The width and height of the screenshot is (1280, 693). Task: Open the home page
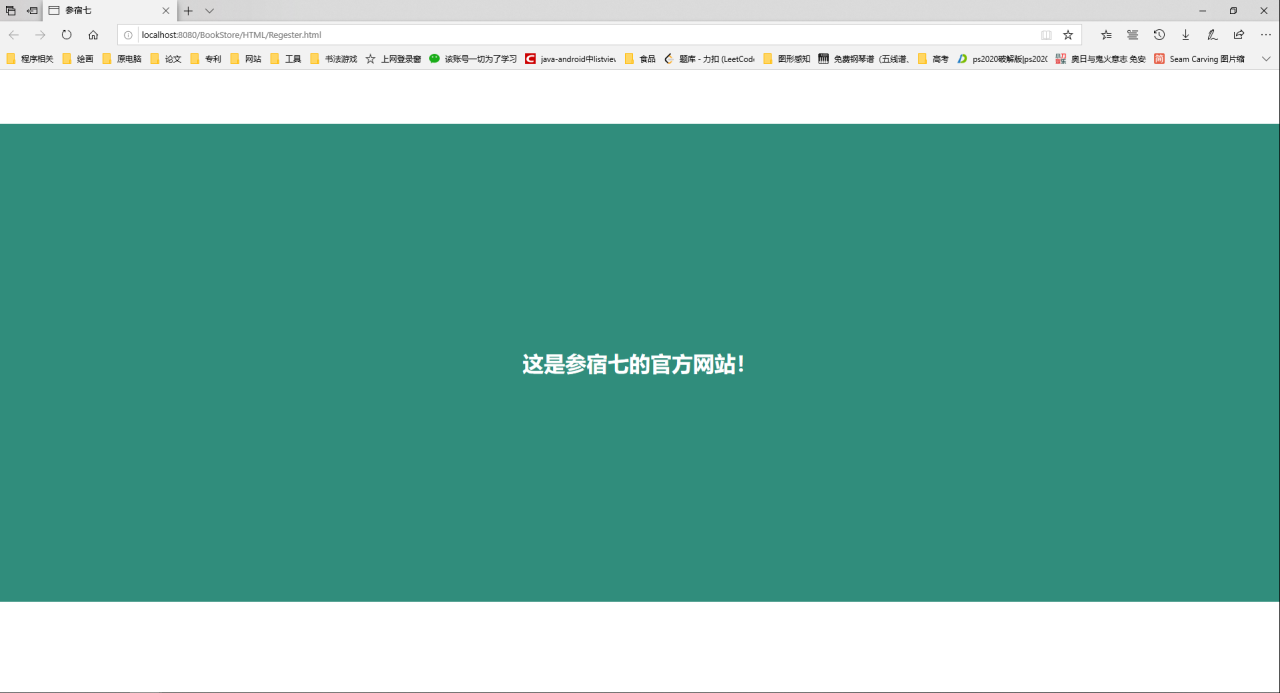[x=93, y=34]
